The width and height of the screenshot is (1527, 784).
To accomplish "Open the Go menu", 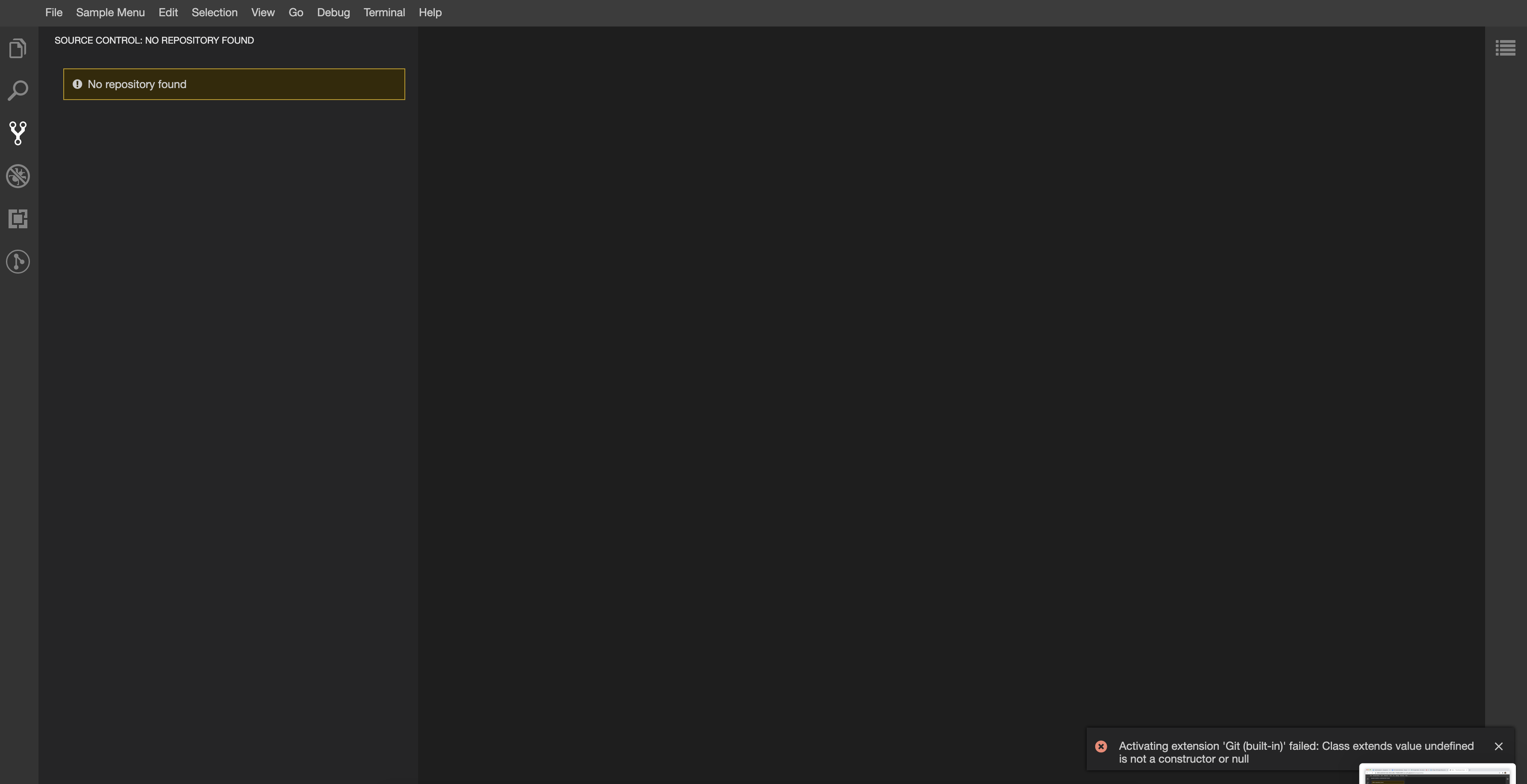I will [x=296, y=12].
